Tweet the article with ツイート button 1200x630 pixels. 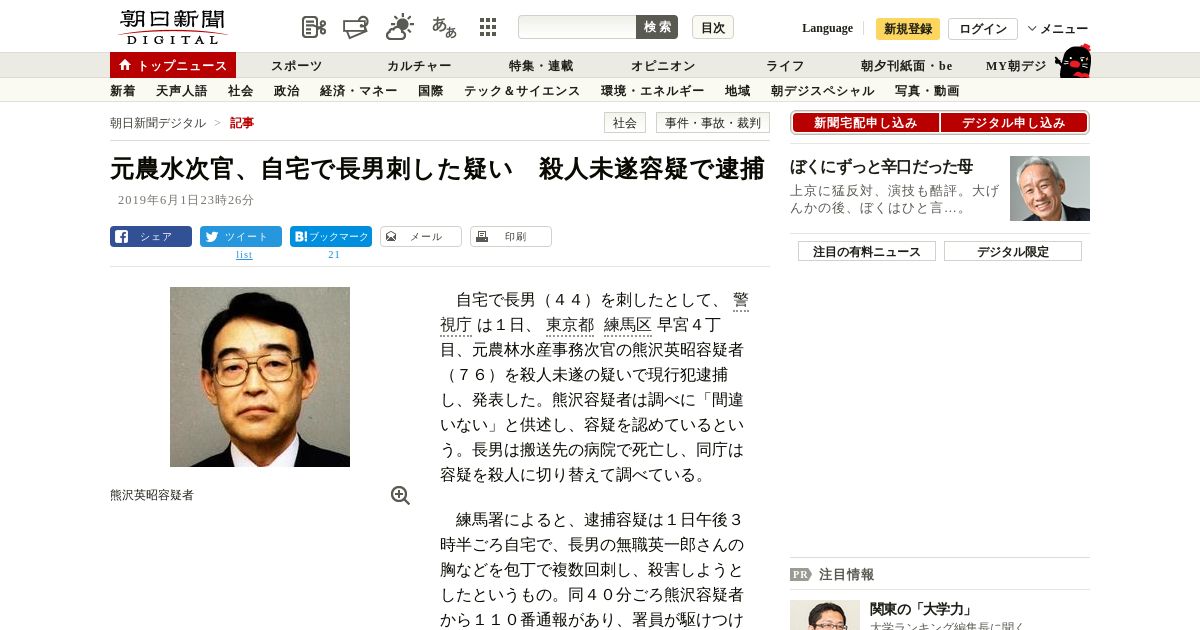pyautogui.click(x=241, y=237)
